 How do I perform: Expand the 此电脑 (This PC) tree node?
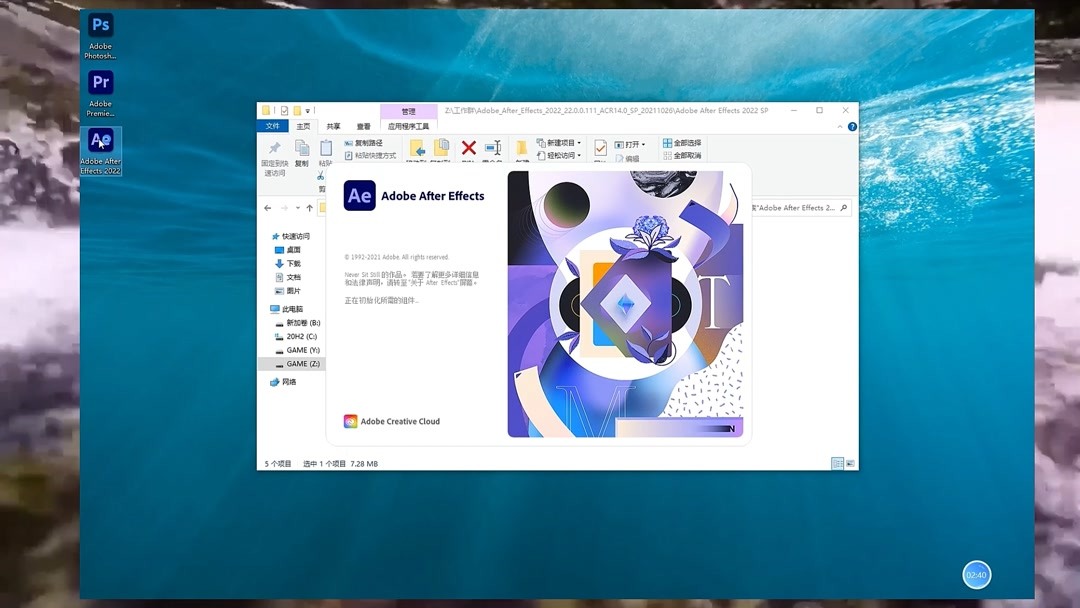click(268, 308)
